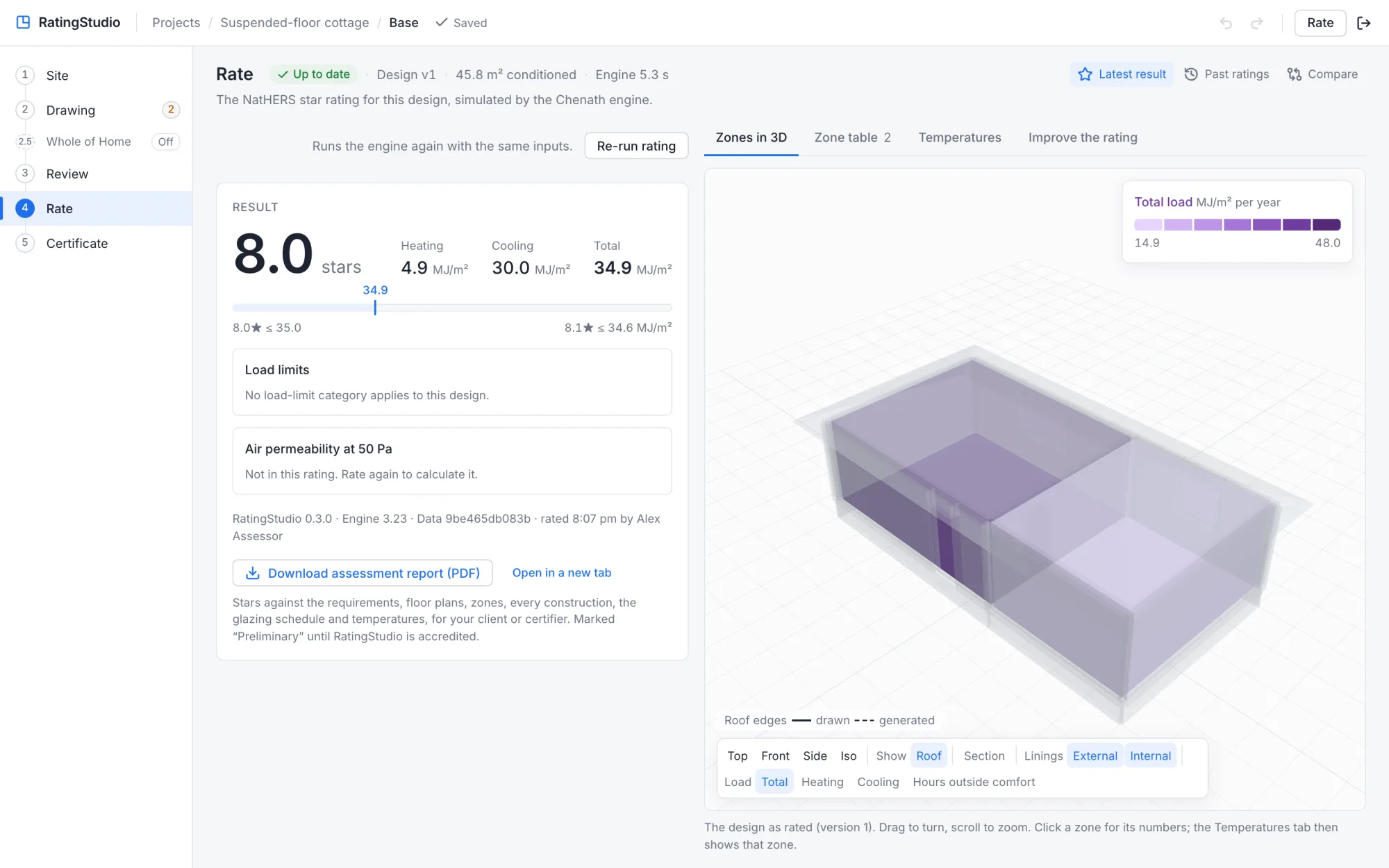Open the Temperatures tab

click(x=960, y=137)
